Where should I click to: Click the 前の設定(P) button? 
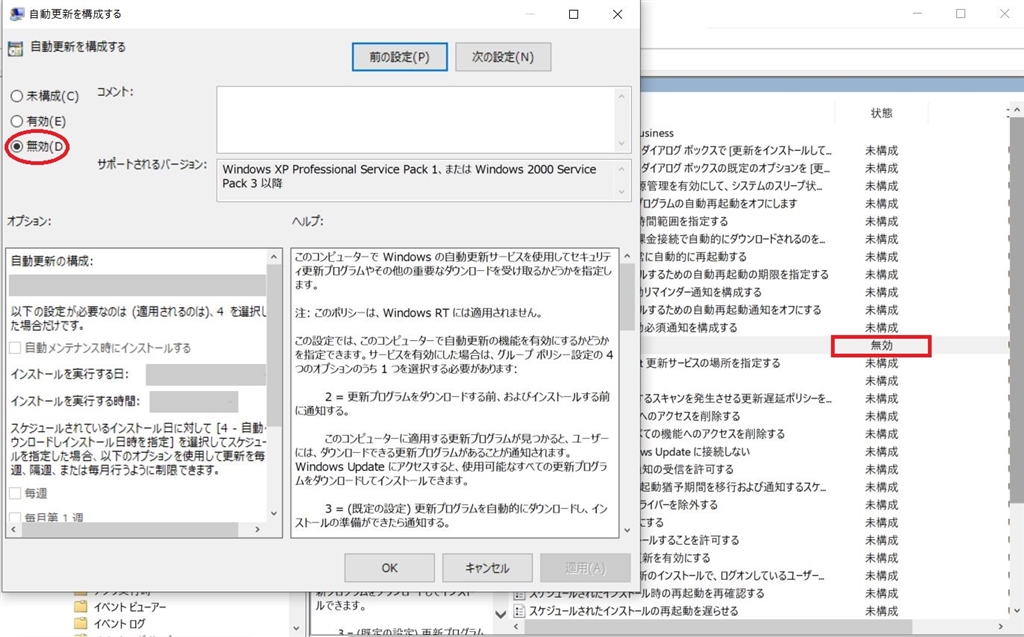pyautogui.click(x=400, y=57)
